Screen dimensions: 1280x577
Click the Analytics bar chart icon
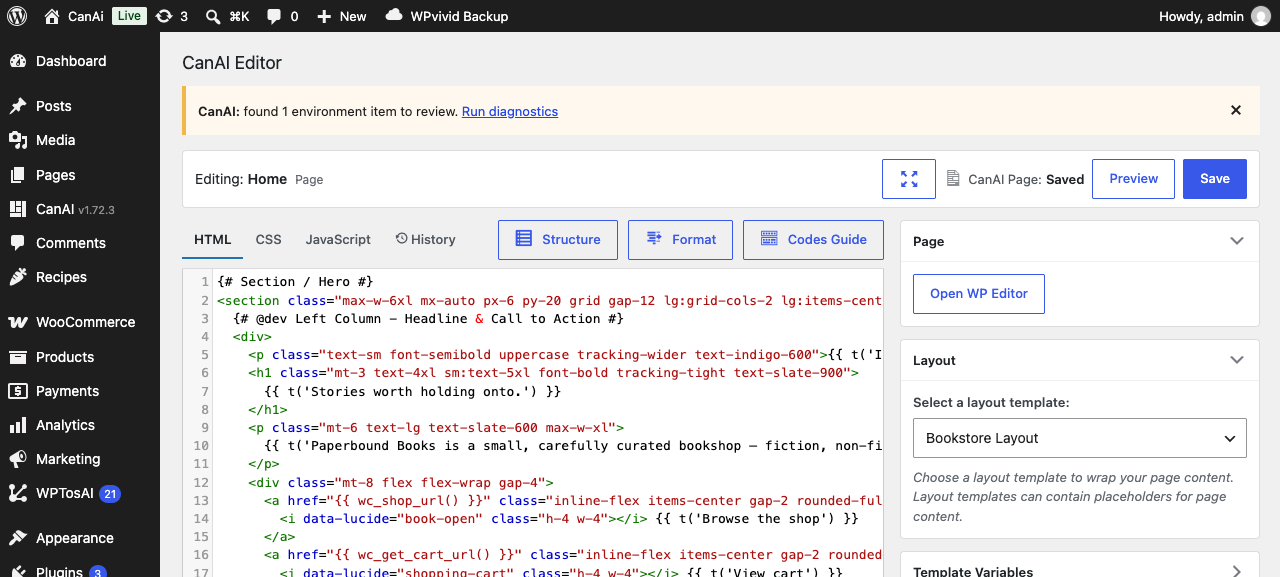coord(18,425)
